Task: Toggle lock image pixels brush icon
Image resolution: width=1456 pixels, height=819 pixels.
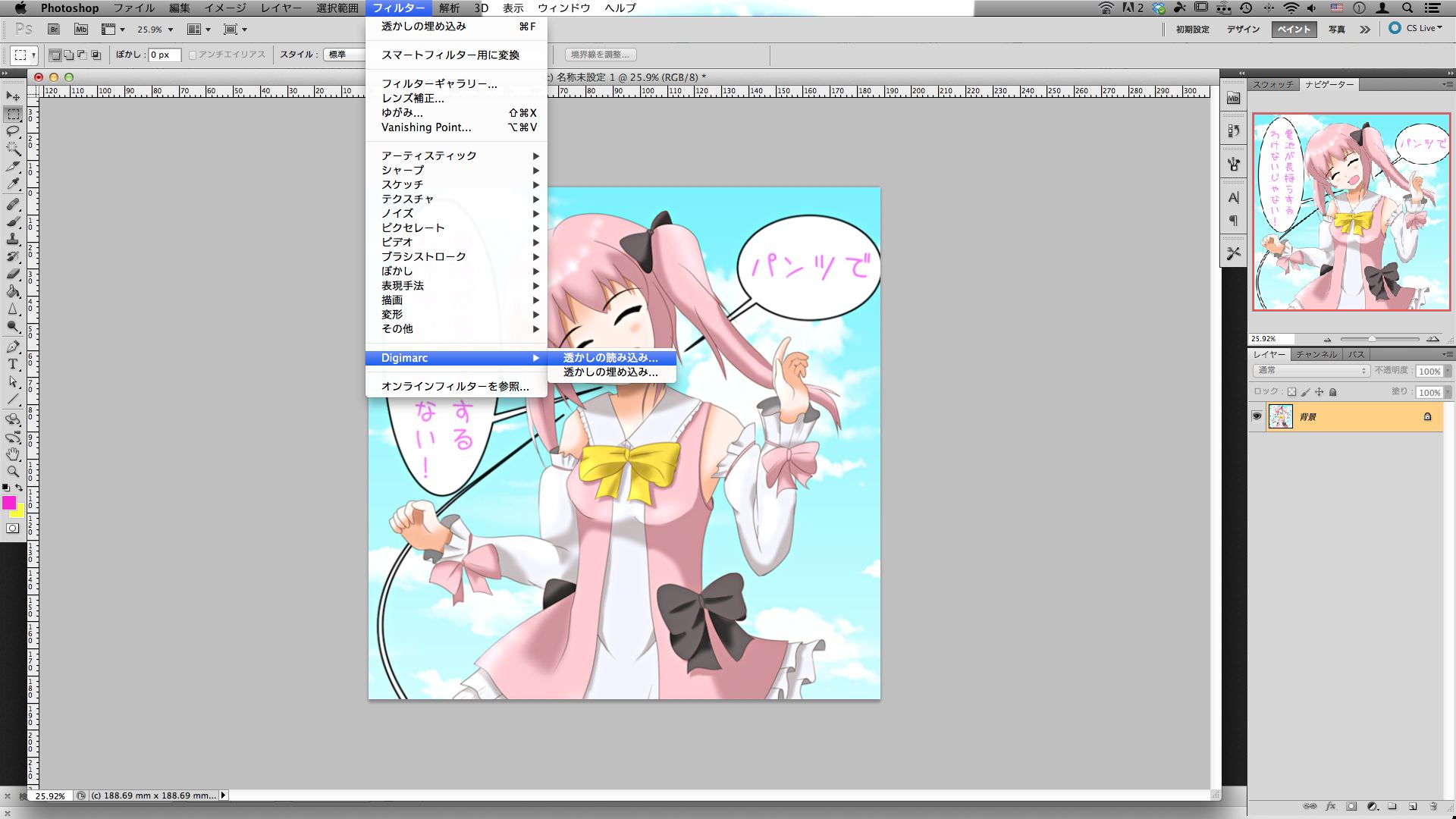Action: click(1306, 392)
